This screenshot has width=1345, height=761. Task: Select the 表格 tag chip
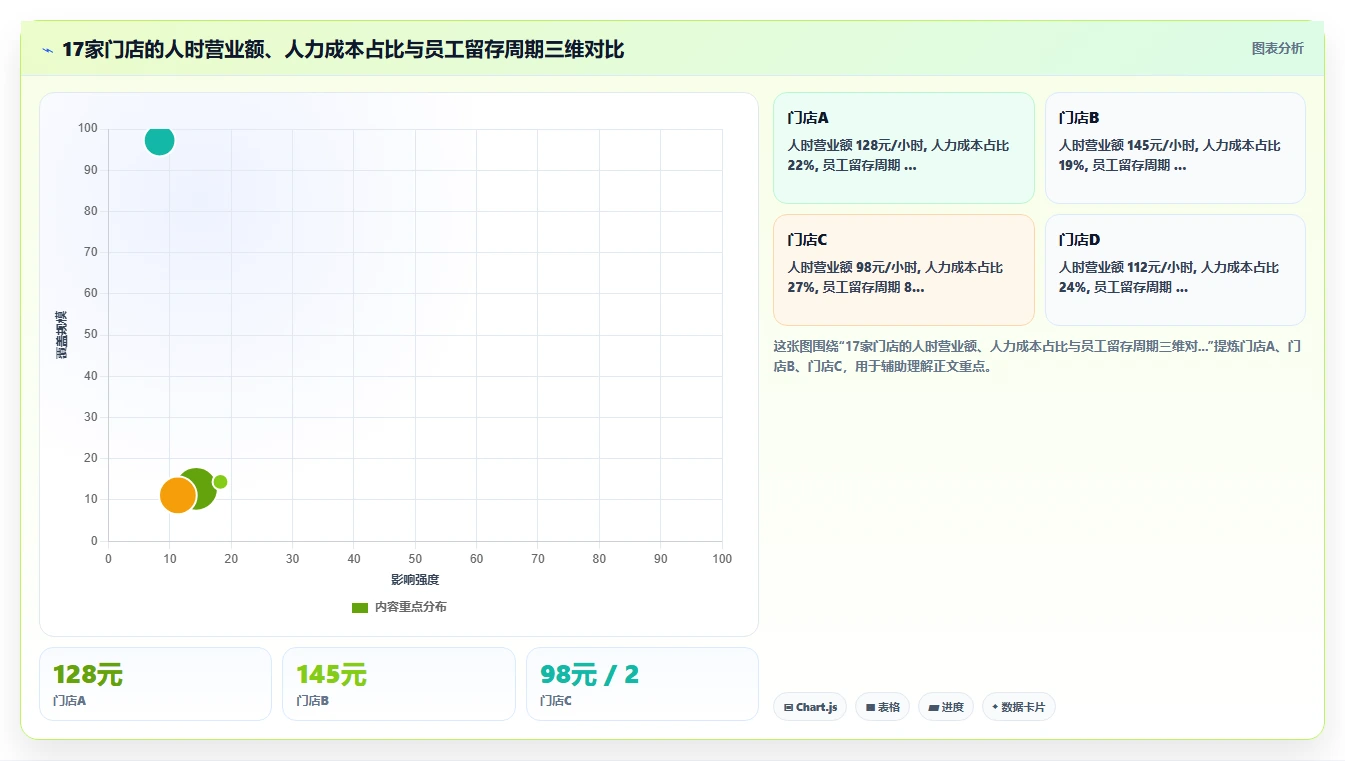882,707
